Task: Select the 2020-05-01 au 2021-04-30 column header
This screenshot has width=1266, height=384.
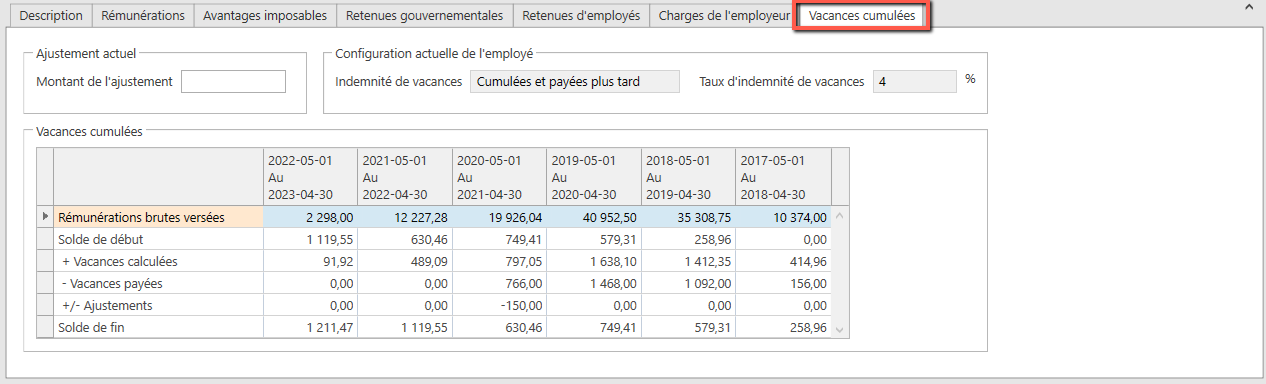Action: click(499, 177)
